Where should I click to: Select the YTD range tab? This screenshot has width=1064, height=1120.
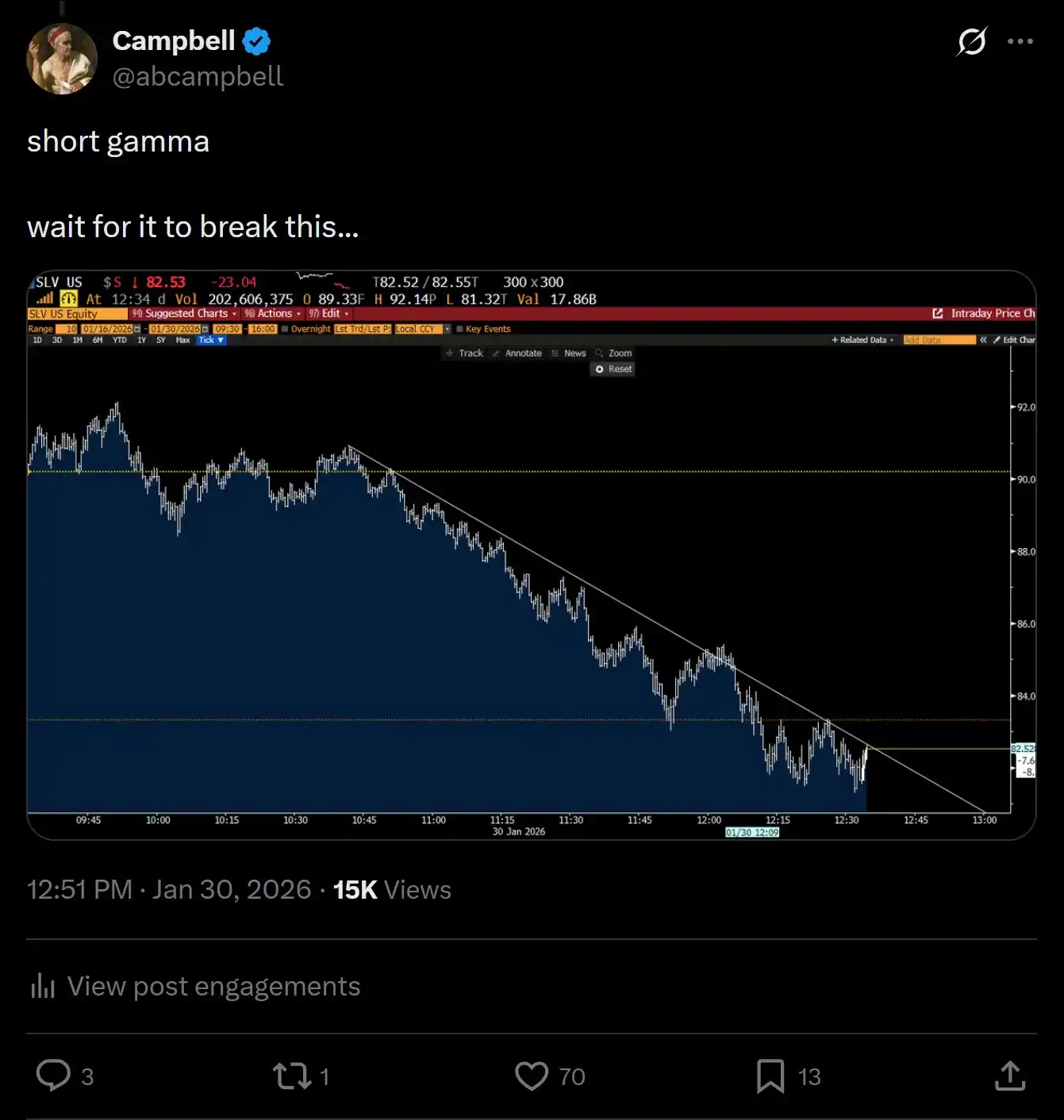(x=120, y=340)
